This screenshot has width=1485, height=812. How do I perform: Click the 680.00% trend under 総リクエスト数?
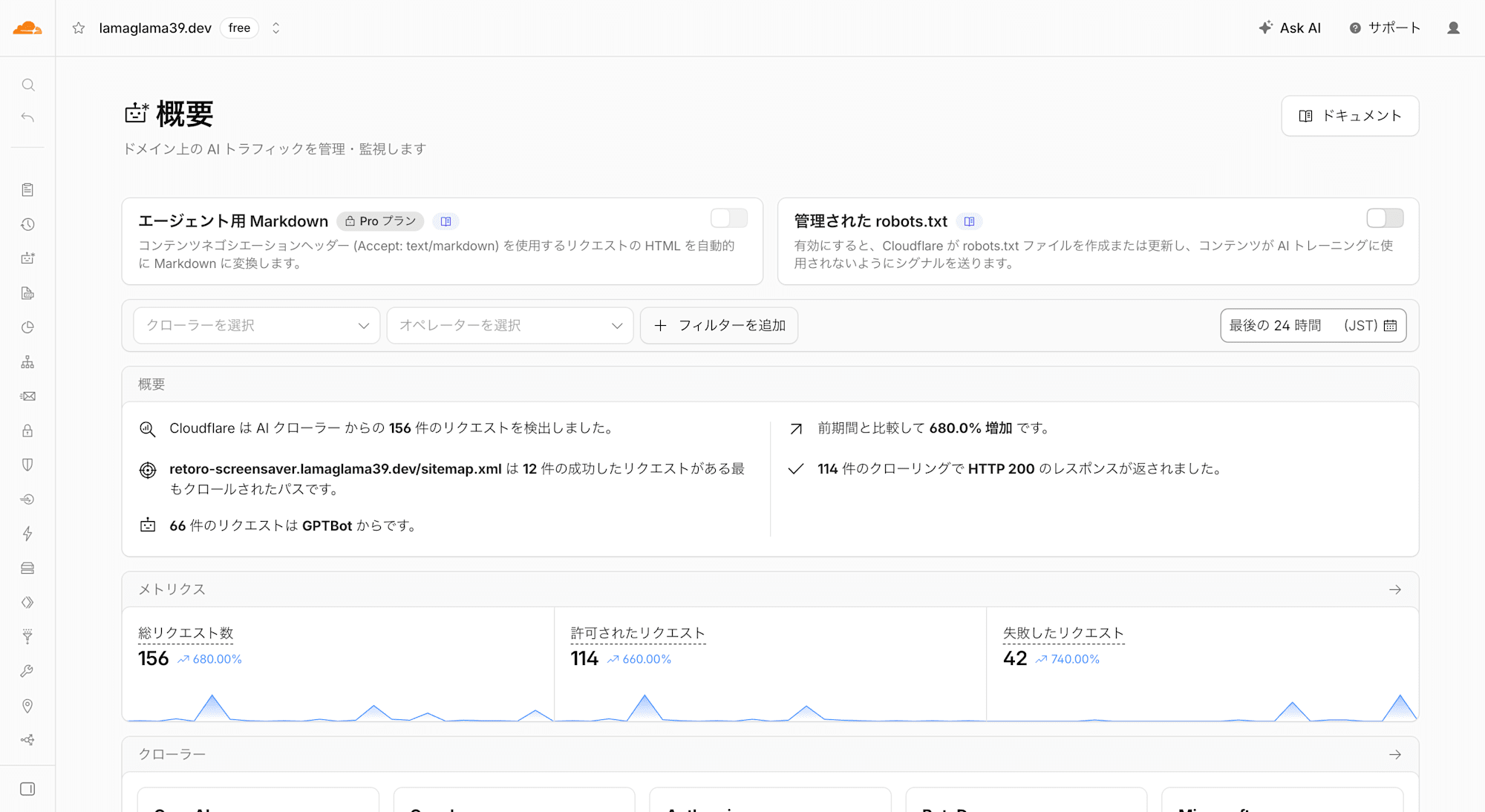[209, 659]
